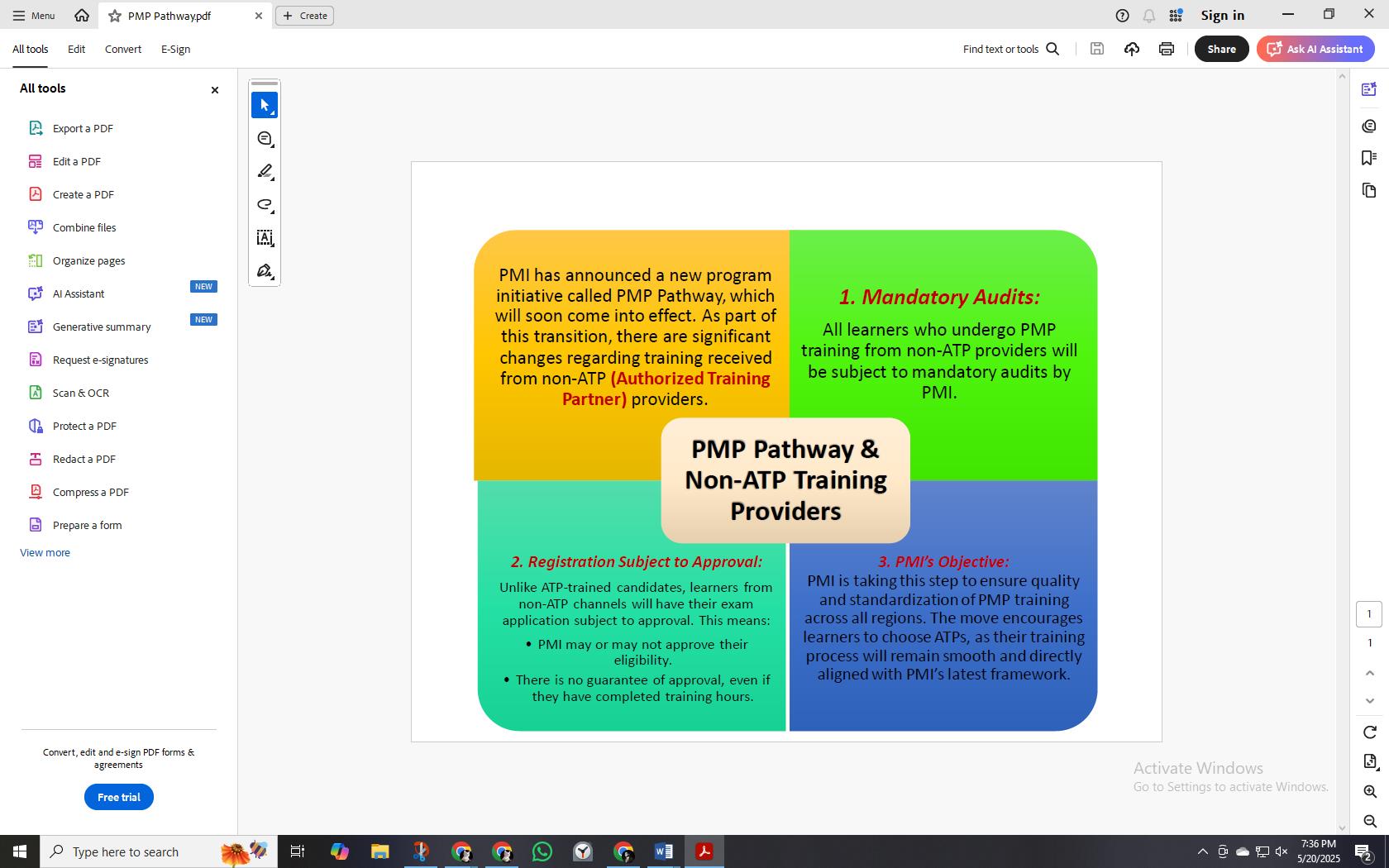Open WhatsApp from the taskbar
This screenshot has width=1389, height=868.
pos(542,851)
